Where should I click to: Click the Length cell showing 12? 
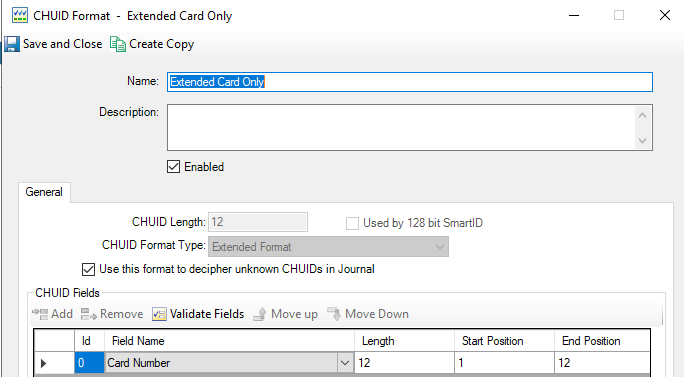coord(404,363)
